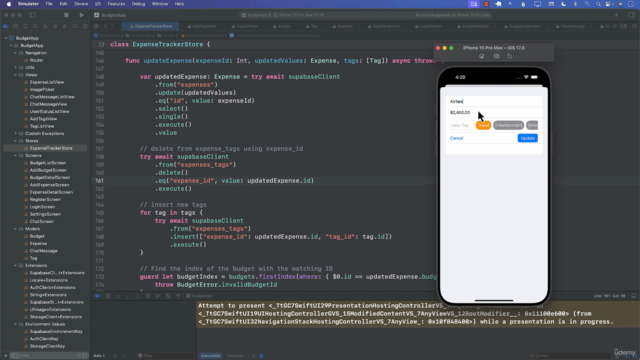Viewport: 640px width, 360px height.
Task: Open Spotlight search in menu bar
Action: [x=598, y=4]
